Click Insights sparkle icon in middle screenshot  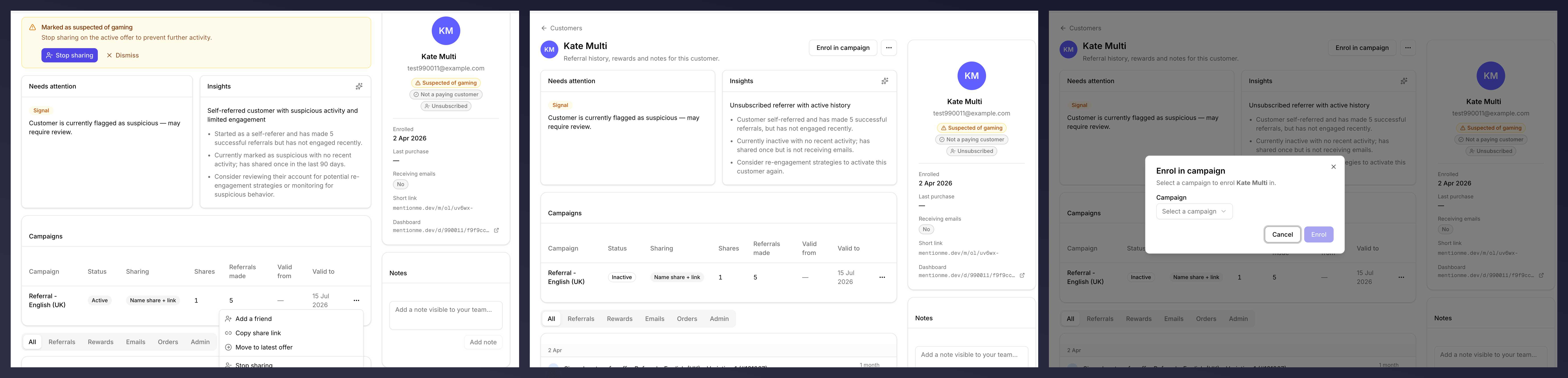885,81
